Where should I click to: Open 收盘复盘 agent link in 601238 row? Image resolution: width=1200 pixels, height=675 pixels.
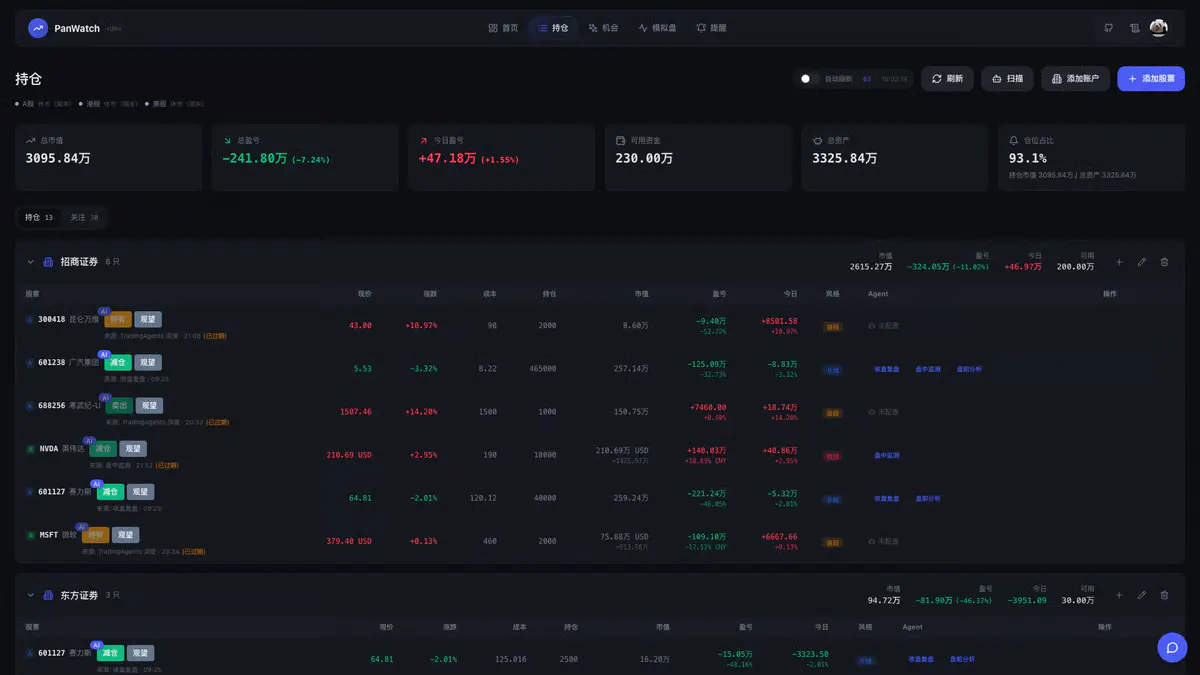[887, 369]
